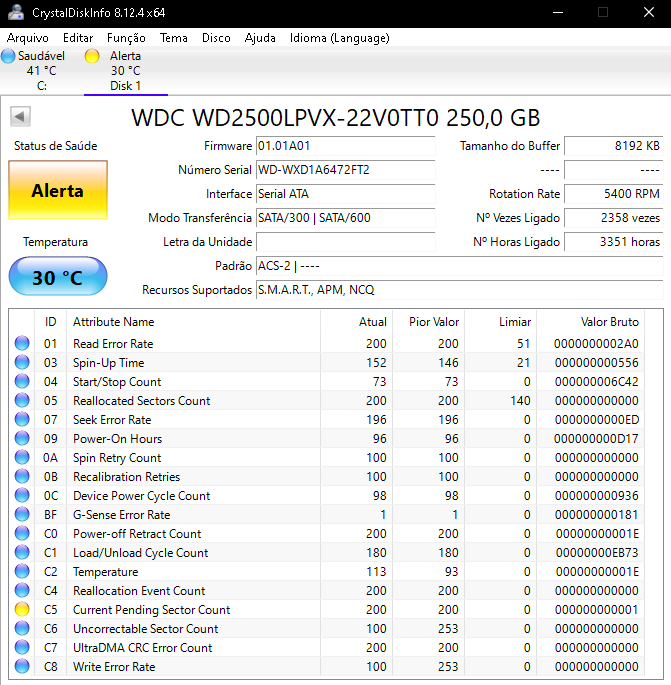Click the status icon for Reallocation Event Count
Screen dimensions: 671x685
pyautogui.click(x=22, y=590)
